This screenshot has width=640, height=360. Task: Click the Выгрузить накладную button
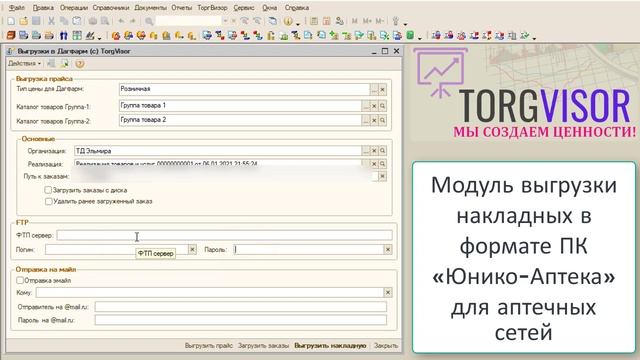330,346
